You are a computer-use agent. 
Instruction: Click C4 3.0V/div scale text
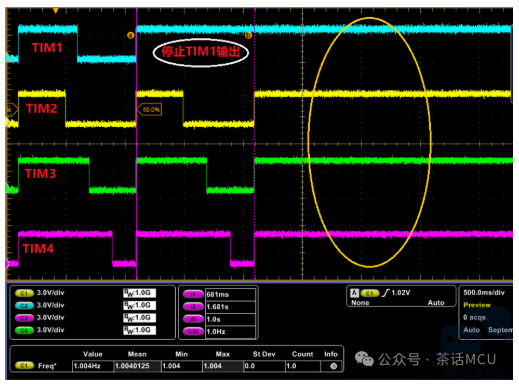pos(50,330)
